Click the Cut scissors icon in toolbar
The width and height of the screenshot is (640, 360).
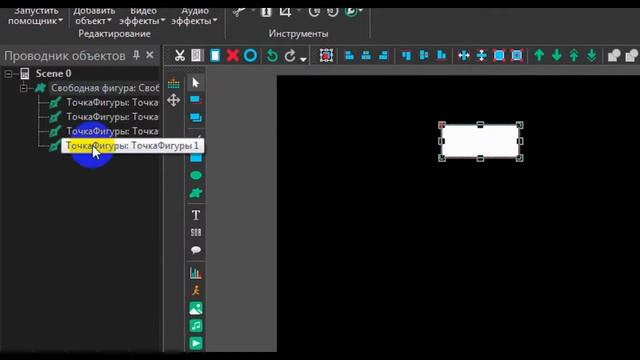pos(180,56)
